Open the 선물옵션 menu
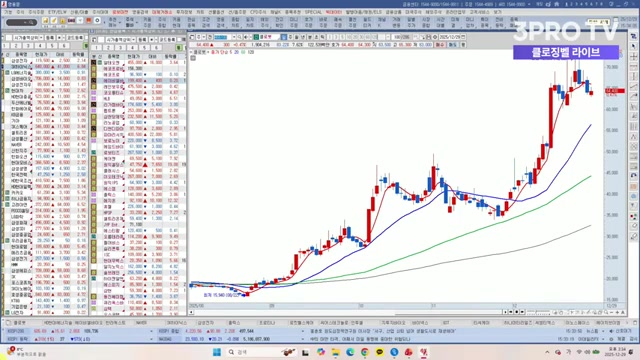The width and height of the screenshot is (640, 360). [x=216, y=12]
